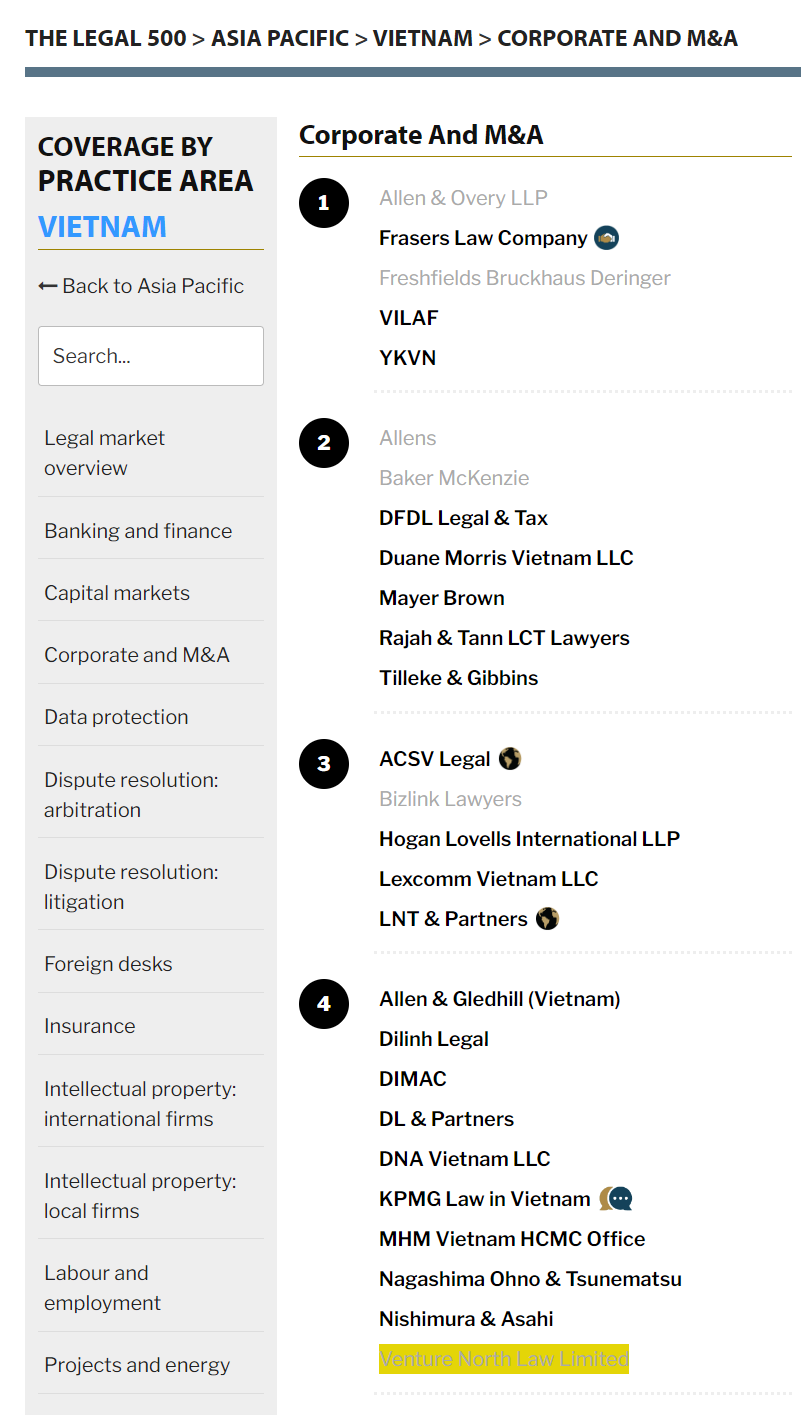This screenshot has height=1415, width=801.
Task: Select Intellectual property: local firms
Action: pyautogui.click(x=140, y=1196)
